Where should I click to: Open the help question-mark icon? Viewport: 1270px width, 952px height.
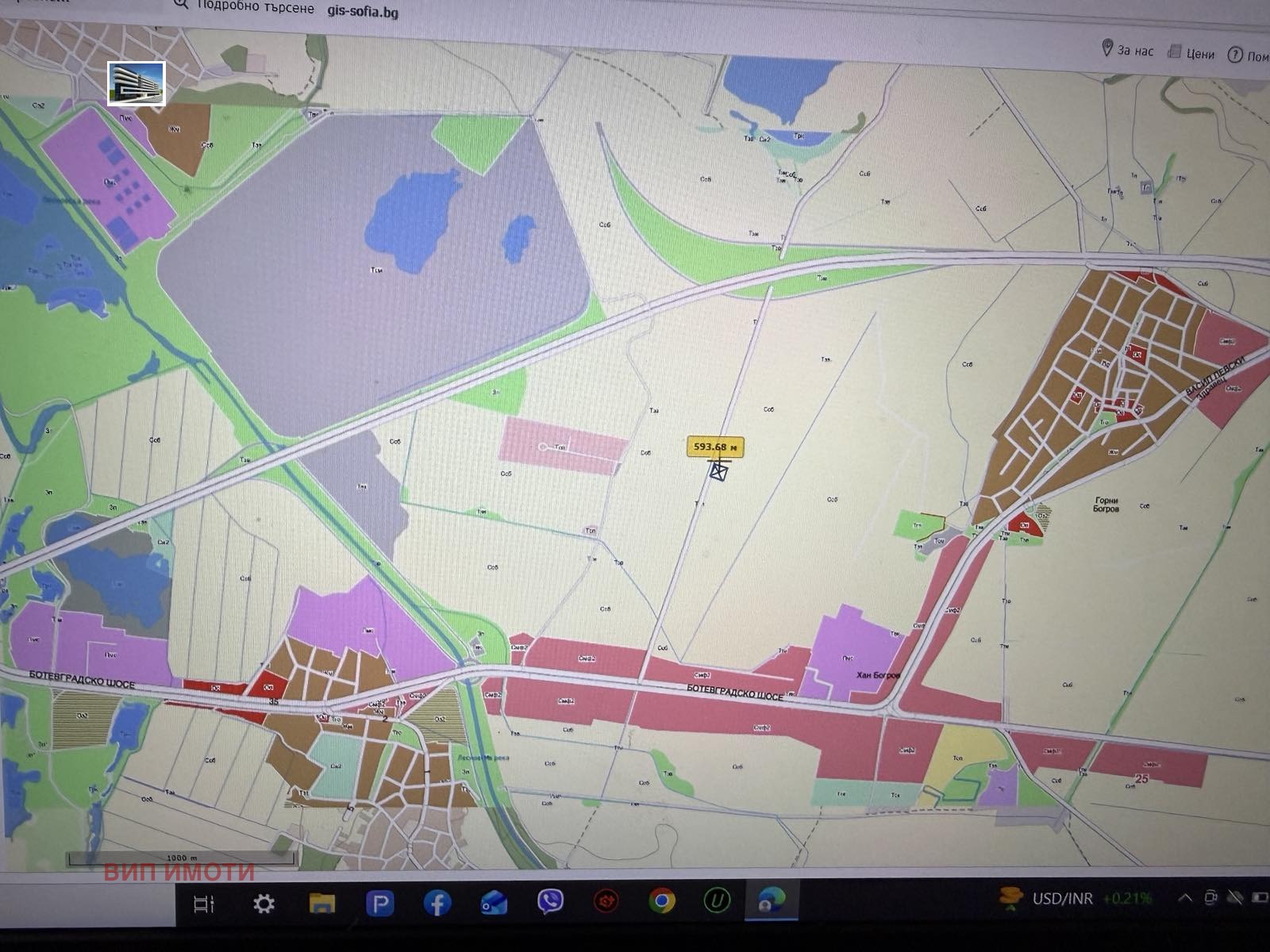click(x=1235, y=52)
